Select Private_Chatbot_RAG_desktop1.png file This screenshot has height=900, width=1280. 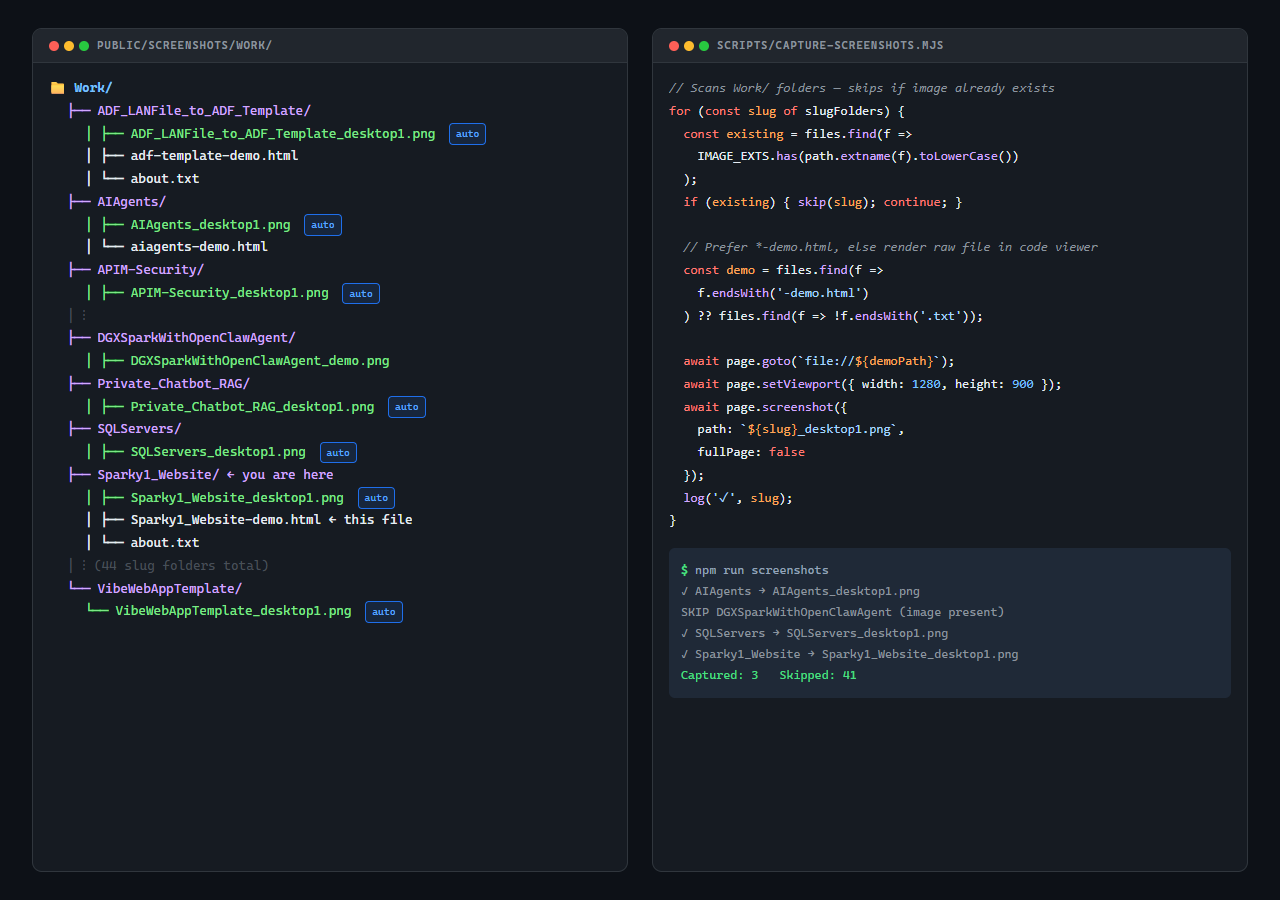(253, 407)
